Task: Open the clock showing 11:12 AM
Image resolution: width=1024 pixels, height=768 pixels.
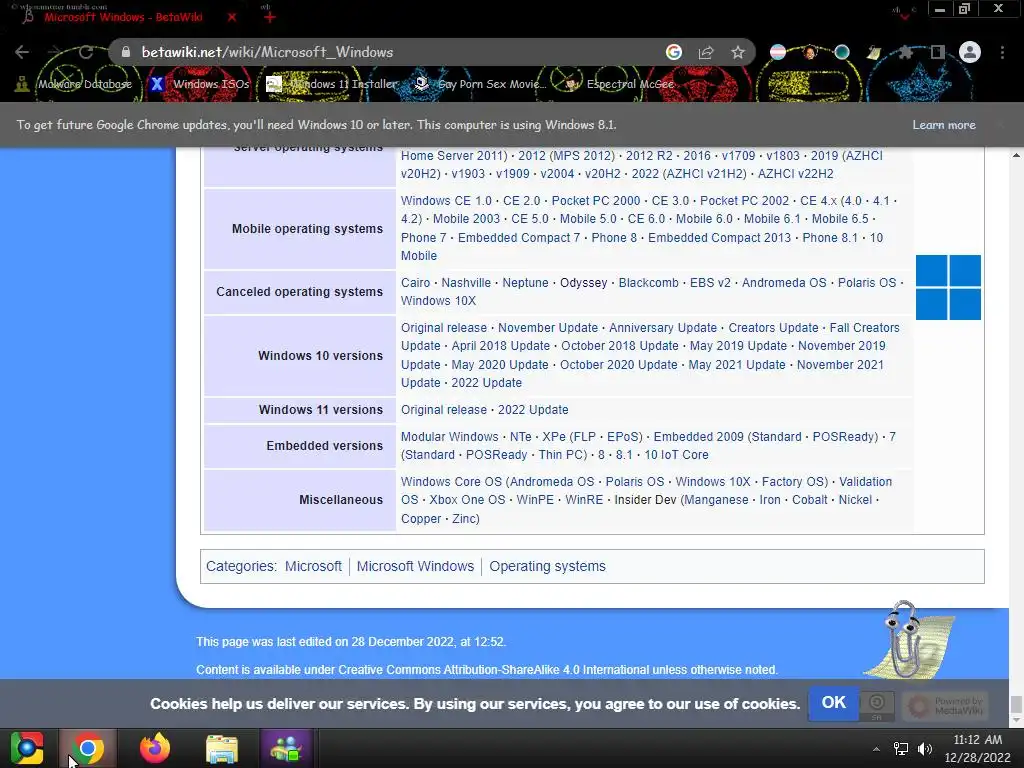Action: (977, 748)
